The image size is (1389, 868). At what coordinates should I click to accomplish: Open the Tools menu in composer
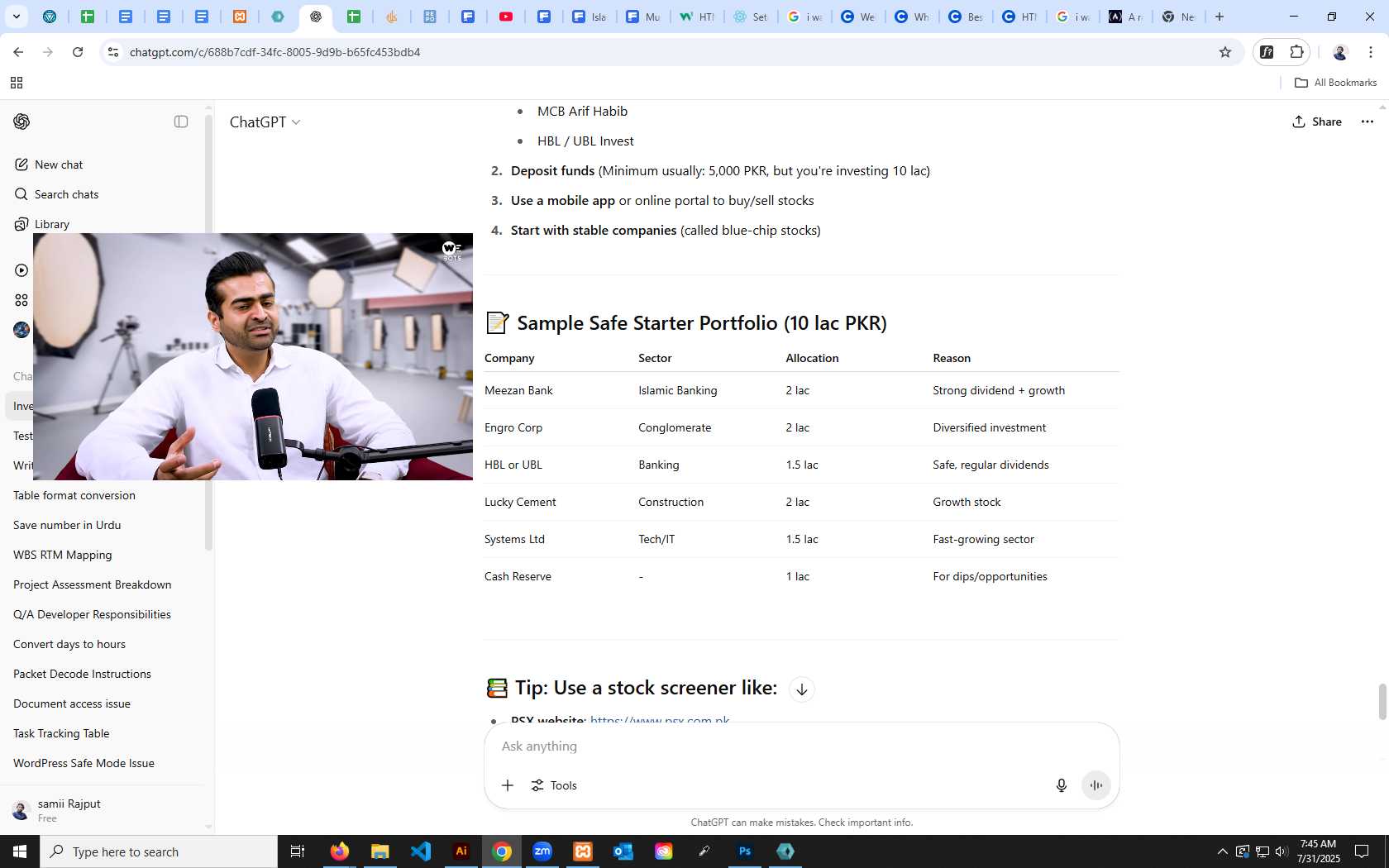tap(554, 785)
